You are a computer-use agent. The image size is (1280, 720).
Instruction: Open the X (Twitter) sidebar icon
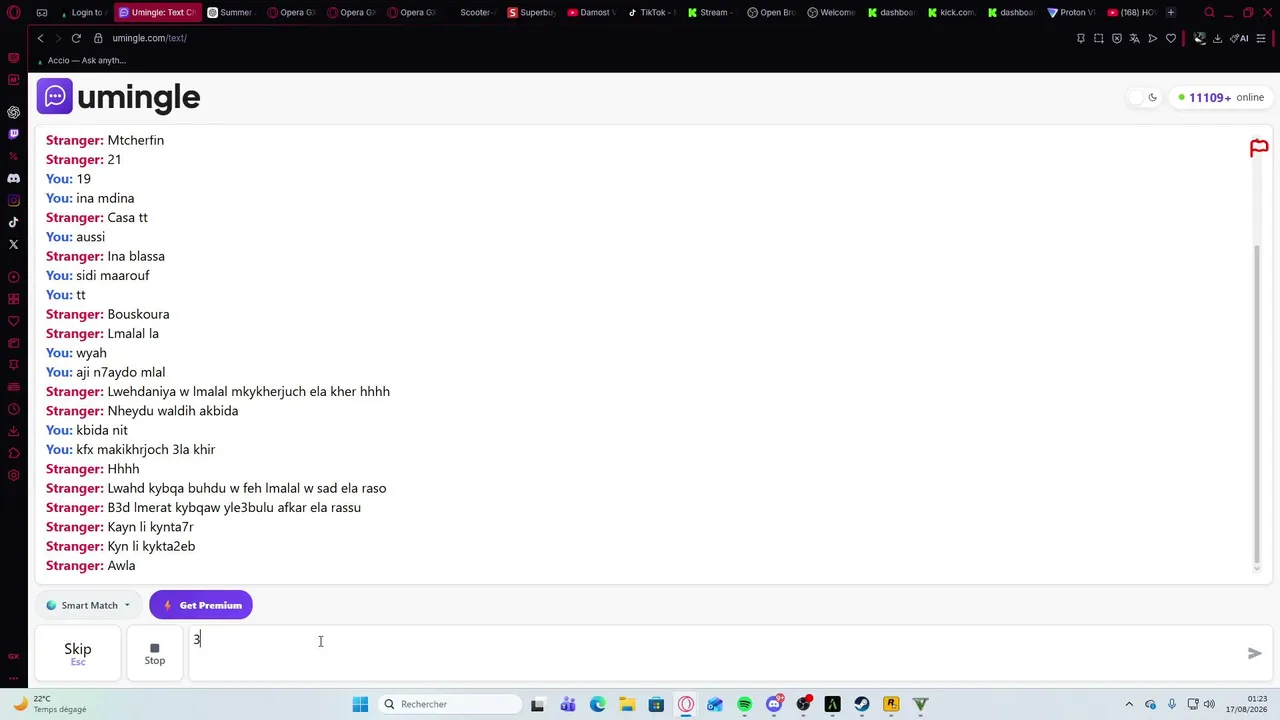(13, 244)
